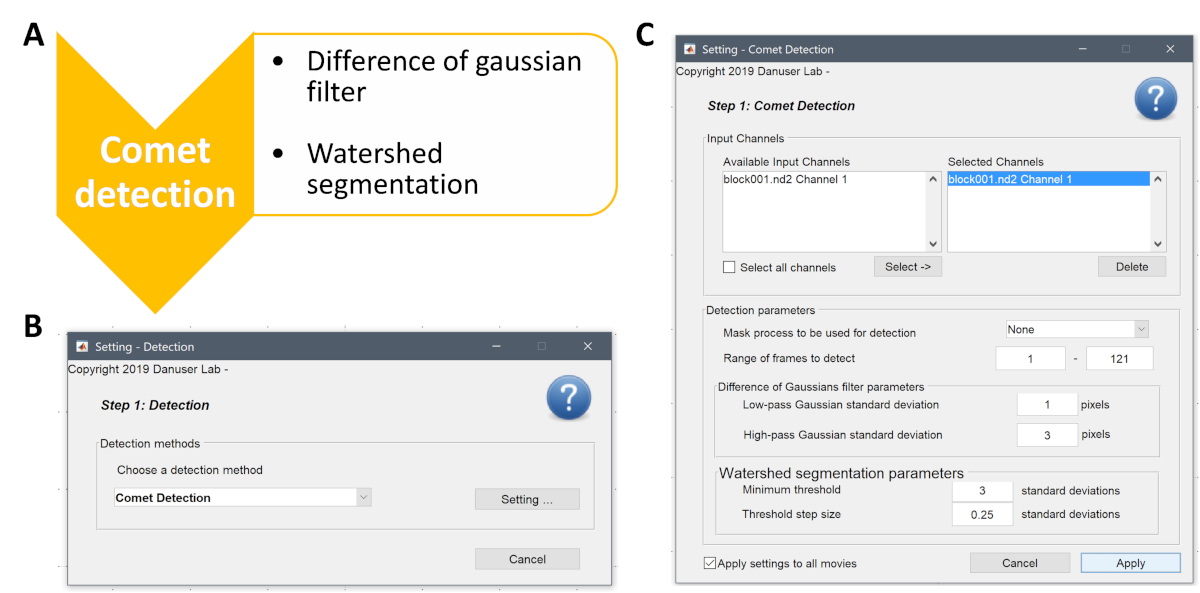Select block001.nd2 Channel 1 in Available list

[786, 180]
